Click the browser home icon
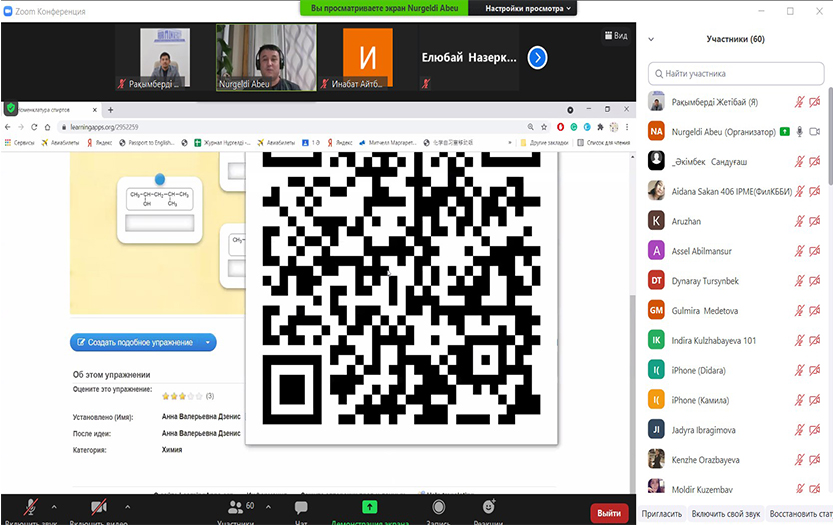833x525 pixels. point(47,127)
